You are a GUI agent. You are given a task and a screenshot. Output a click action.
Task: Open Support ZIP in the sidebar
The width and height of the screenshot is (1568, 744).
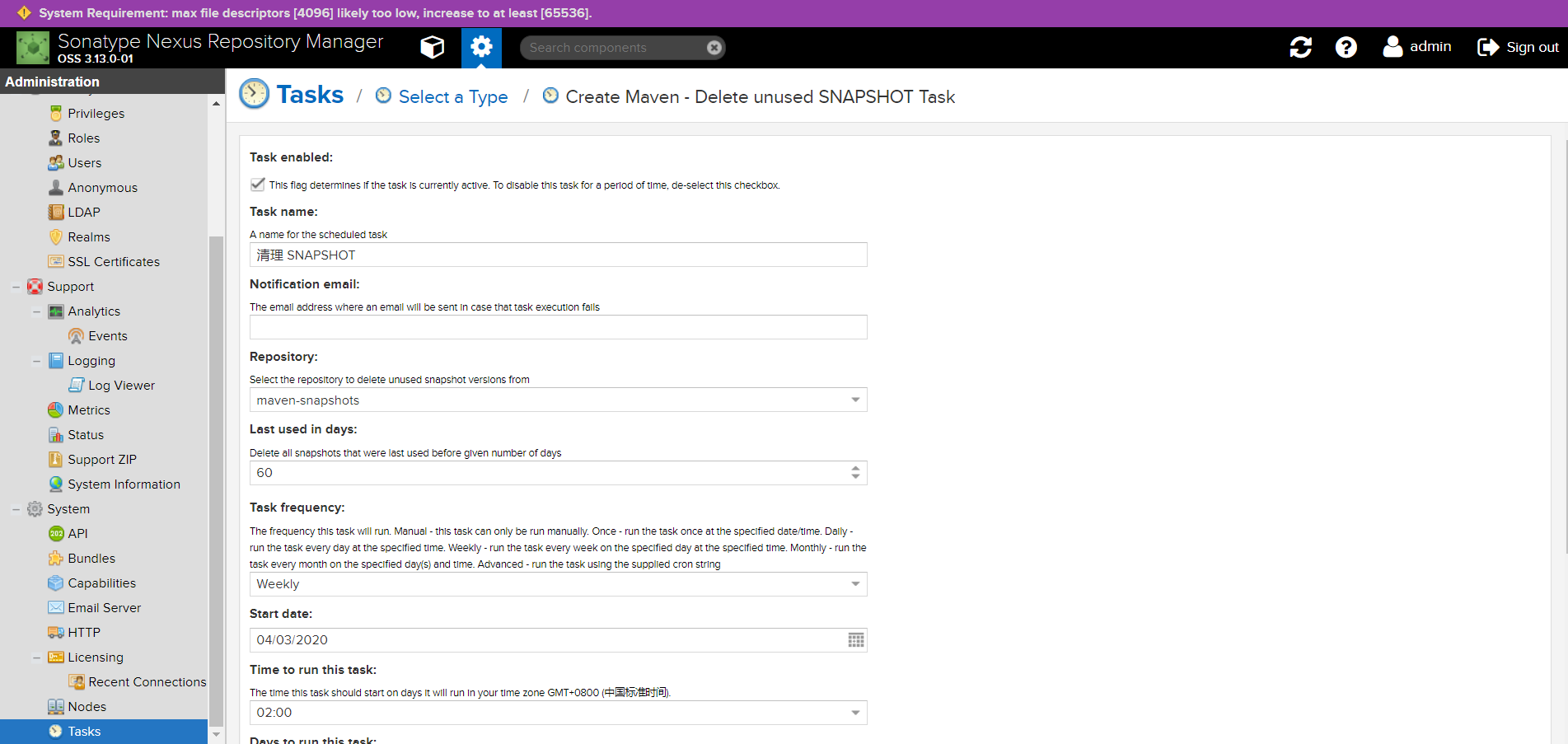pyautogui.click(x=104, y=460)
